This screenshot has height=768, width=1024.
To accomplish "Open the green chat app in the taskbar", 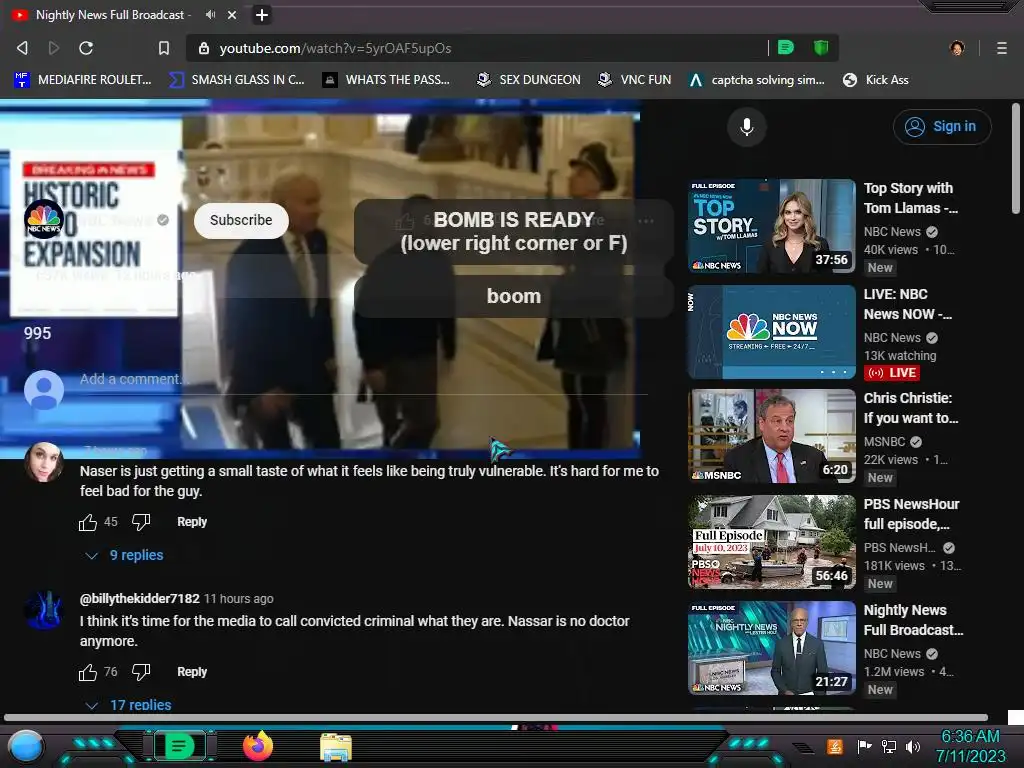I will 179,746.
